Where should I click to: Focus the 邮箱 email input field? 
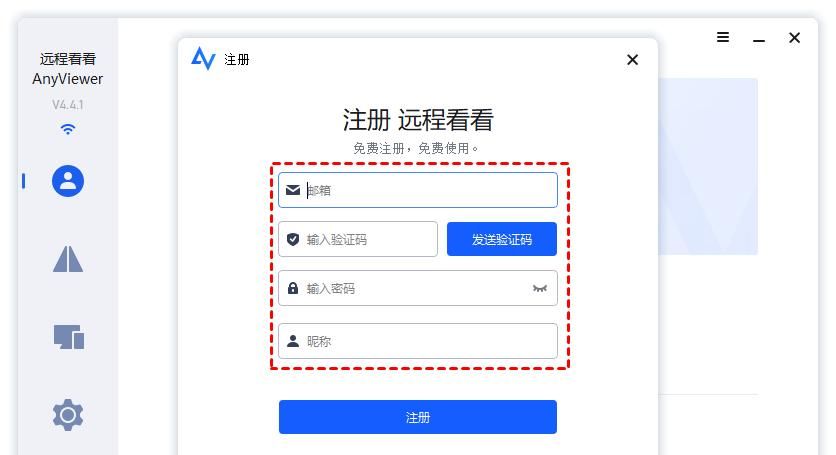(x=417, y=190)
